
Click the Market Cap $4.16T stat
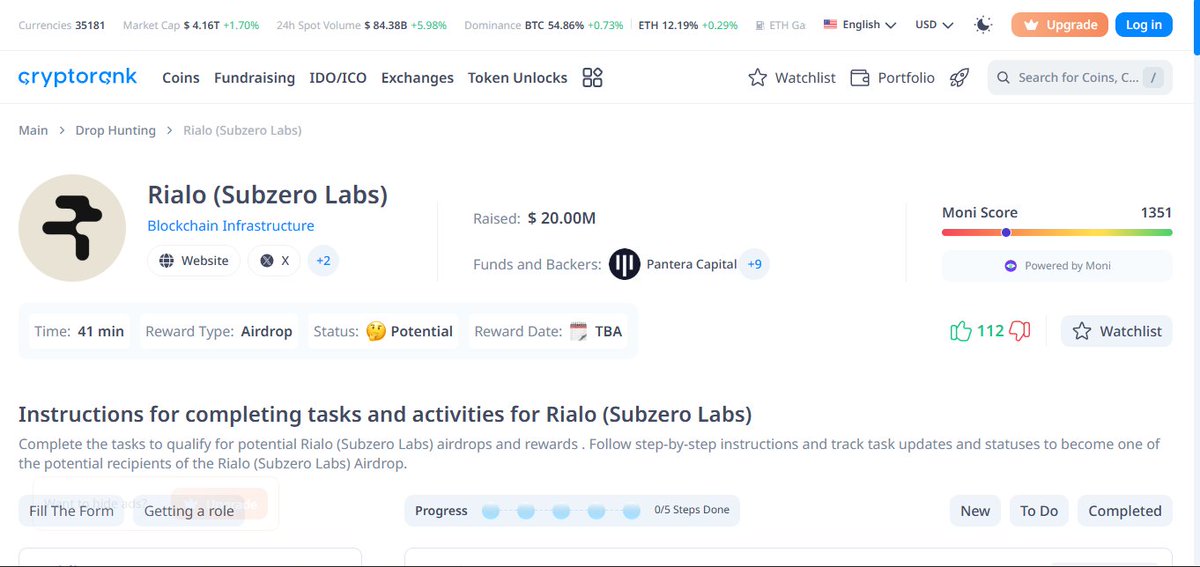coord(191,25)
